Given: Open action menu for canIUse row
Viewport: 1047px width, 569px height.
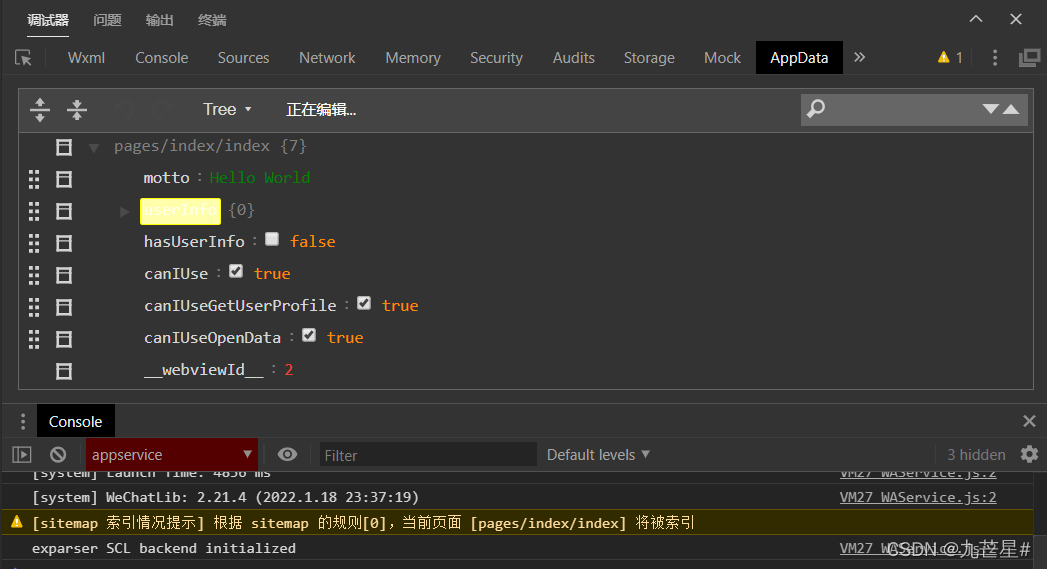Looking at the screenshot, I should tap(64, 275).
